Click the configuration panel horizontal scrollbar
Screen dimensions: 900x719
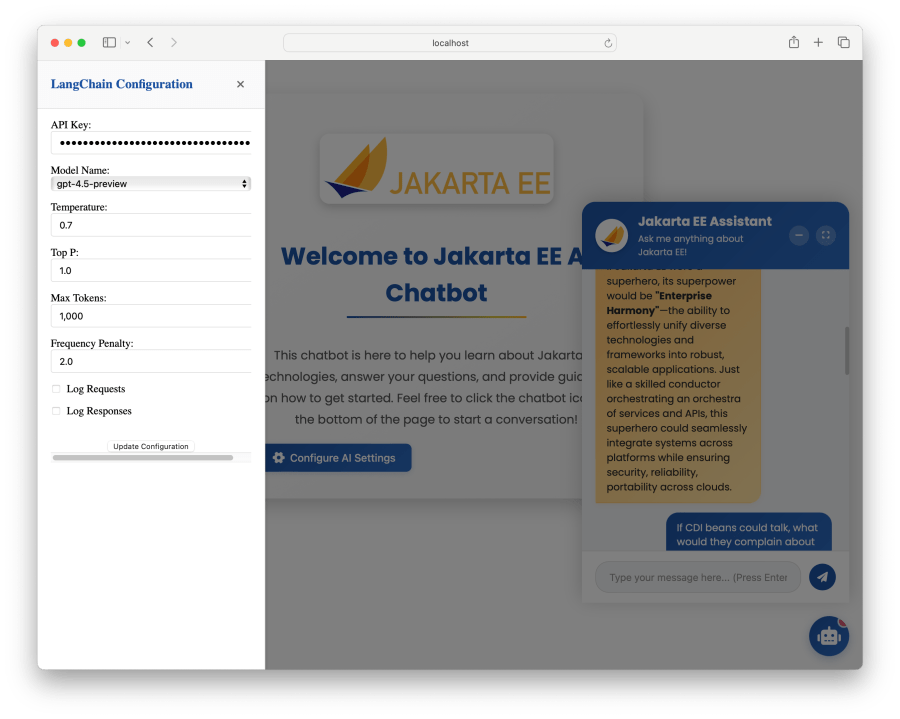click(143, 457)
